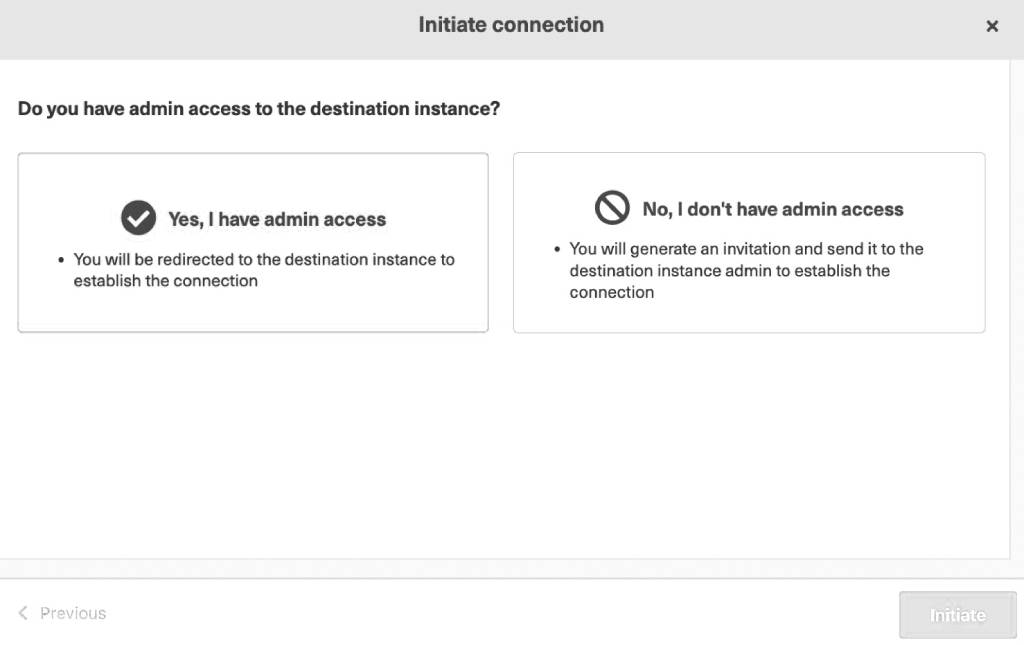Click the checkmark circle icon
The image size is (1024, 645).
click(x=138, y=217)
